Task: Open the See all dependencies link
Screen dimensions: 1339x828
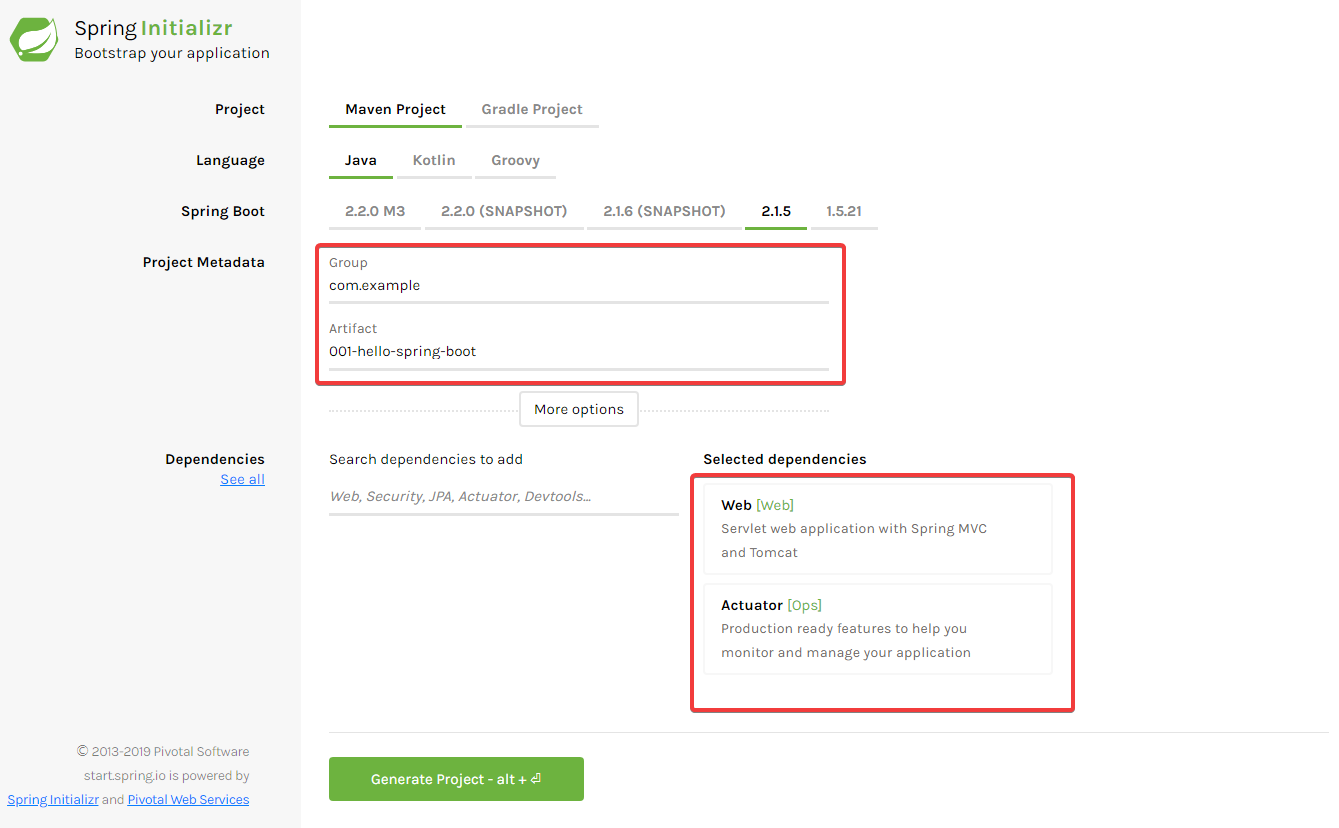Action: pyautogui.click(x=242, y=480)
